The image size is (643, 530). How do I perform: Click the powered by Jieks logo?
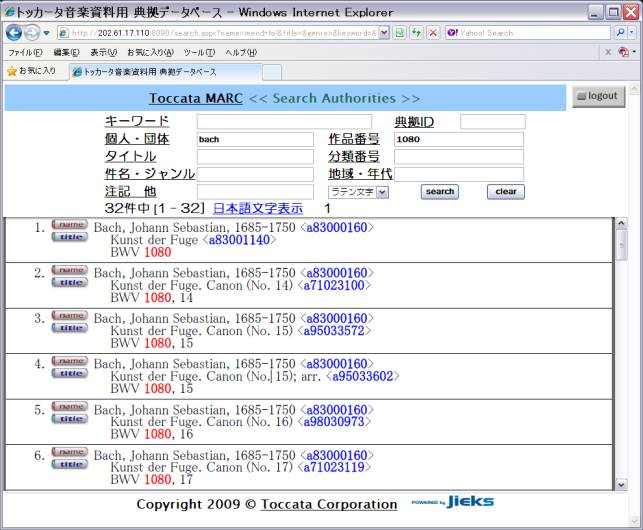(453, 502)
